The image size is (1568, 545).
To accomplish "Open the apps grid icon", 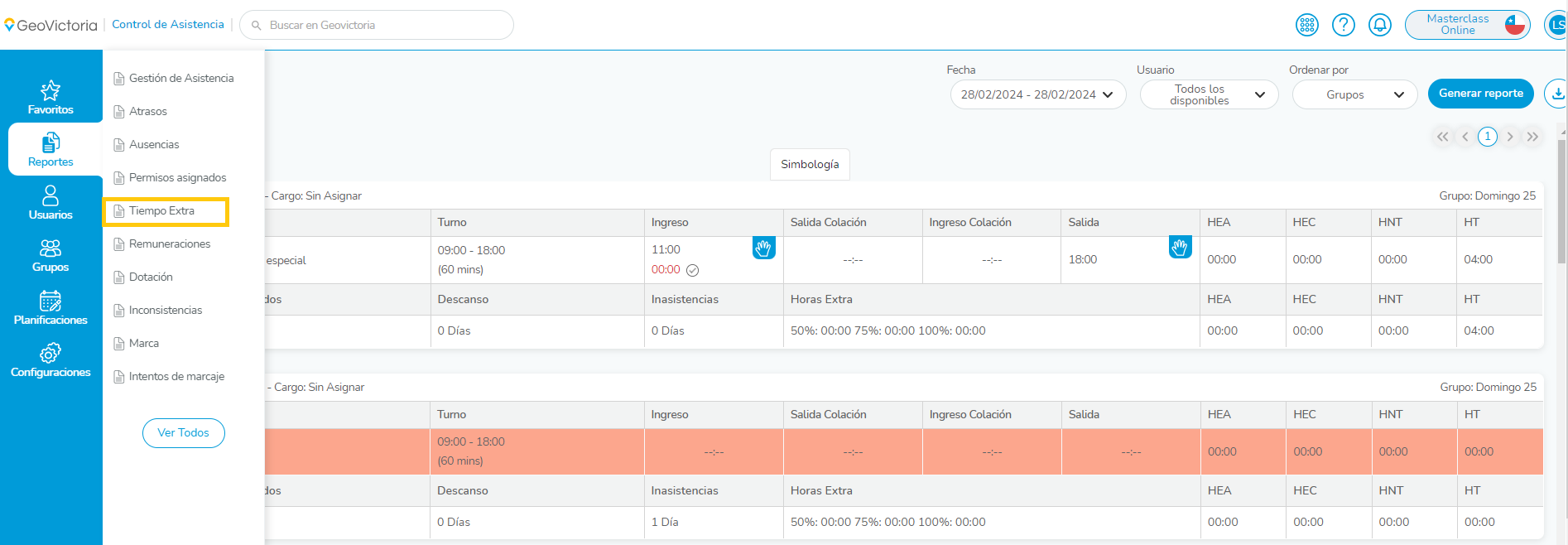I will [1306, 25].
